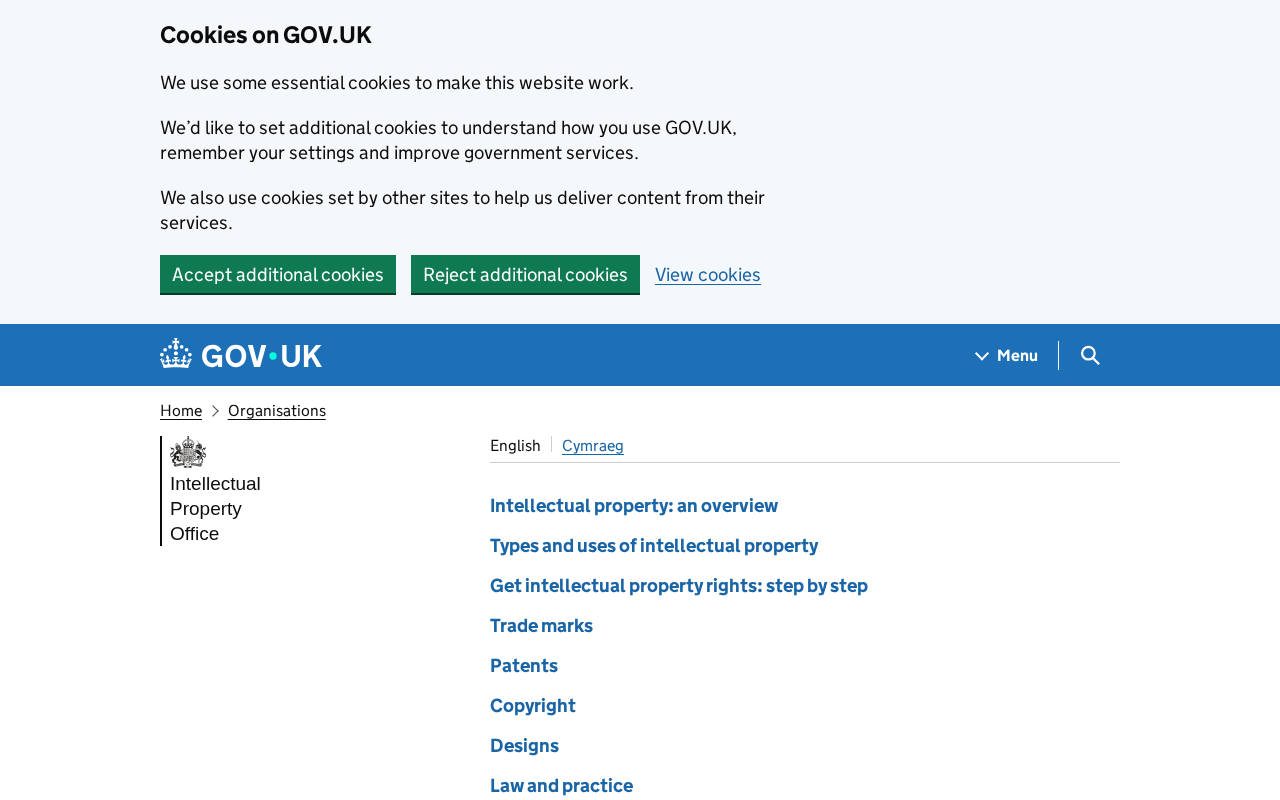Select the English language option
This screenshot has height=800, width=1280.
click(515, 446)
